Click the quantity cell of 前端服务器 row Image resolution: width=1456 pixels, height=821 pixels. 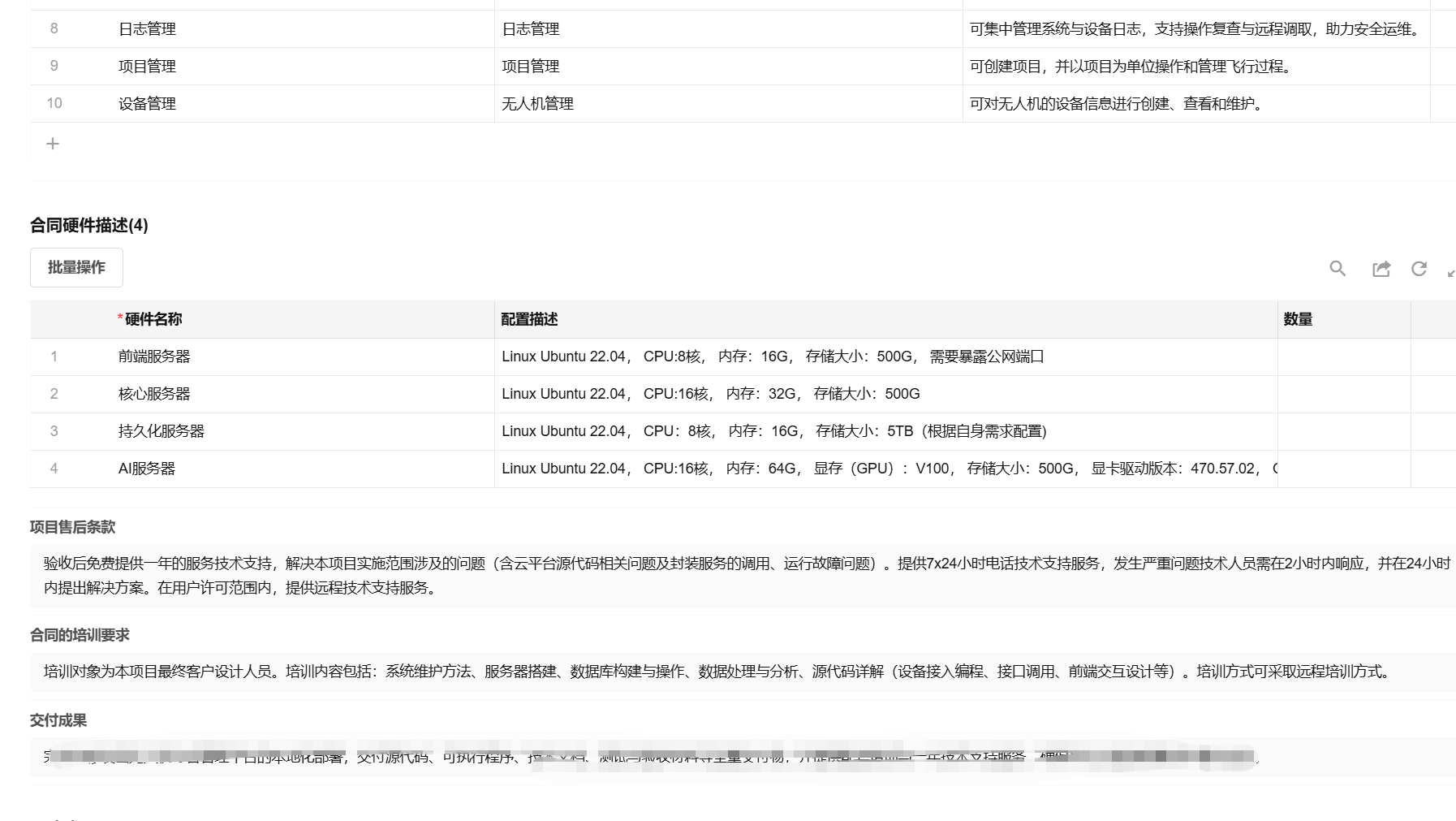[x=1344, y=356]
